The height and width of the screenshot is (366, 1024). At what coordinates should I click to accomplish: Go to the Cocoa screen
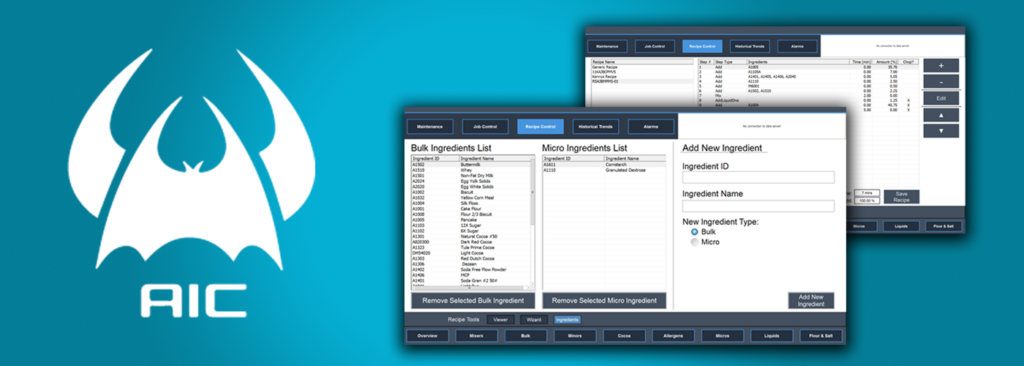click(624, 336)
